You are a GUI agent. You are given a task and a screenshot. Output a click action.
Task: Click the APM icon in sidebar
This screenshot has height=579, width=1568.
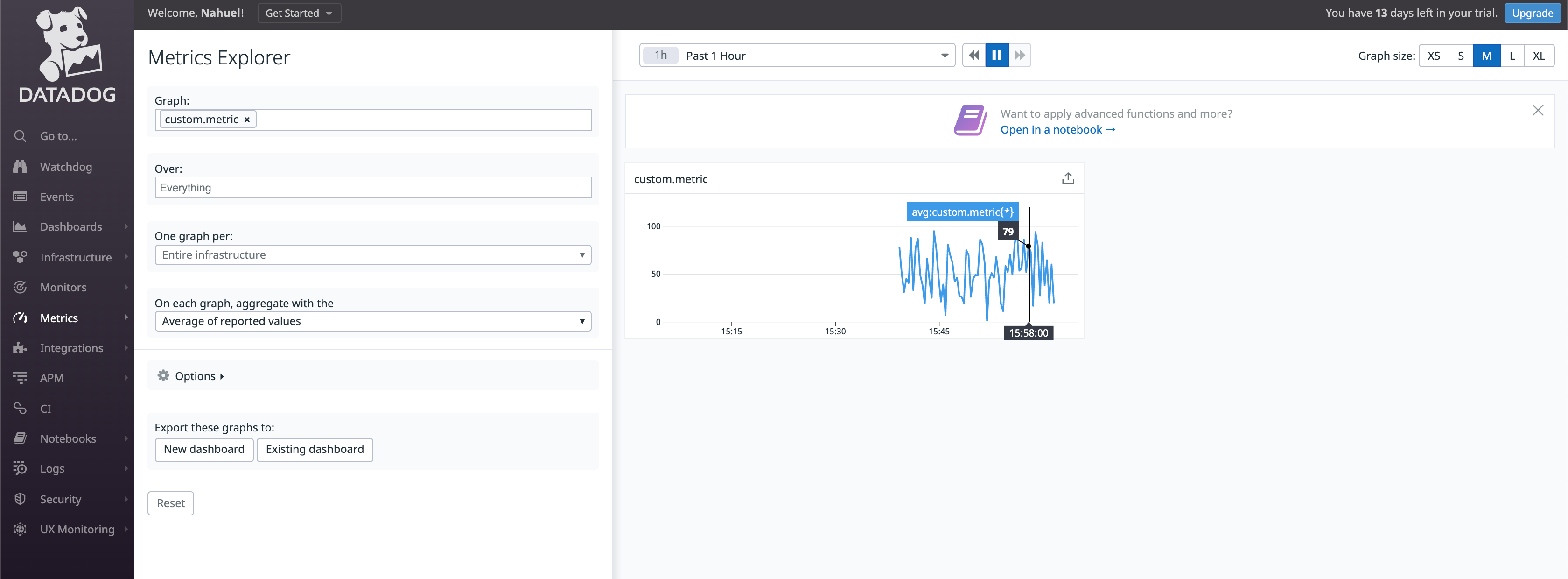[20, 377]
